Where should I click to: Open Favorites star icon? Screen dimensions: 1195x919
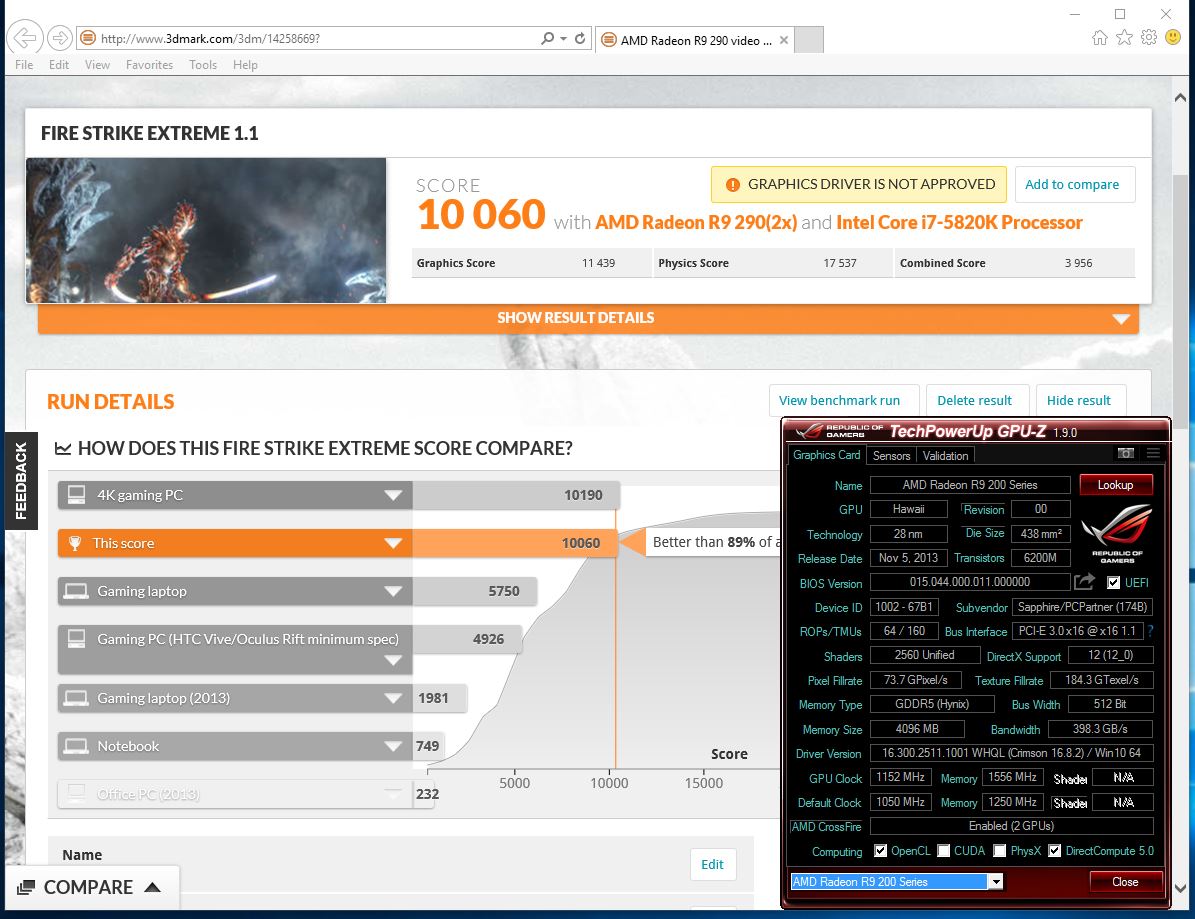tap(1124, 37)
